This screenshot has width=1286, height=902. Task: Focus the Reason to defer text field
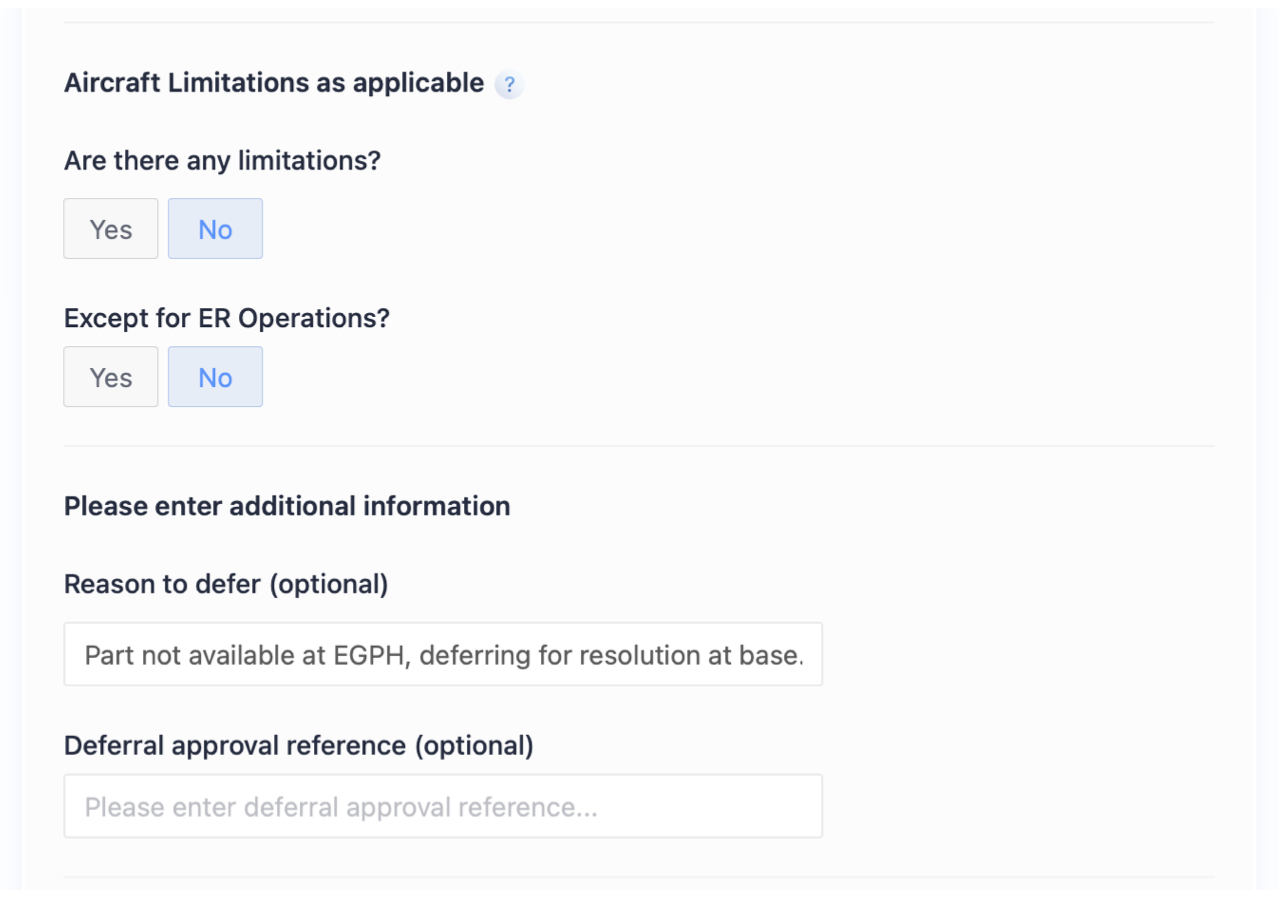coord(443,655)
